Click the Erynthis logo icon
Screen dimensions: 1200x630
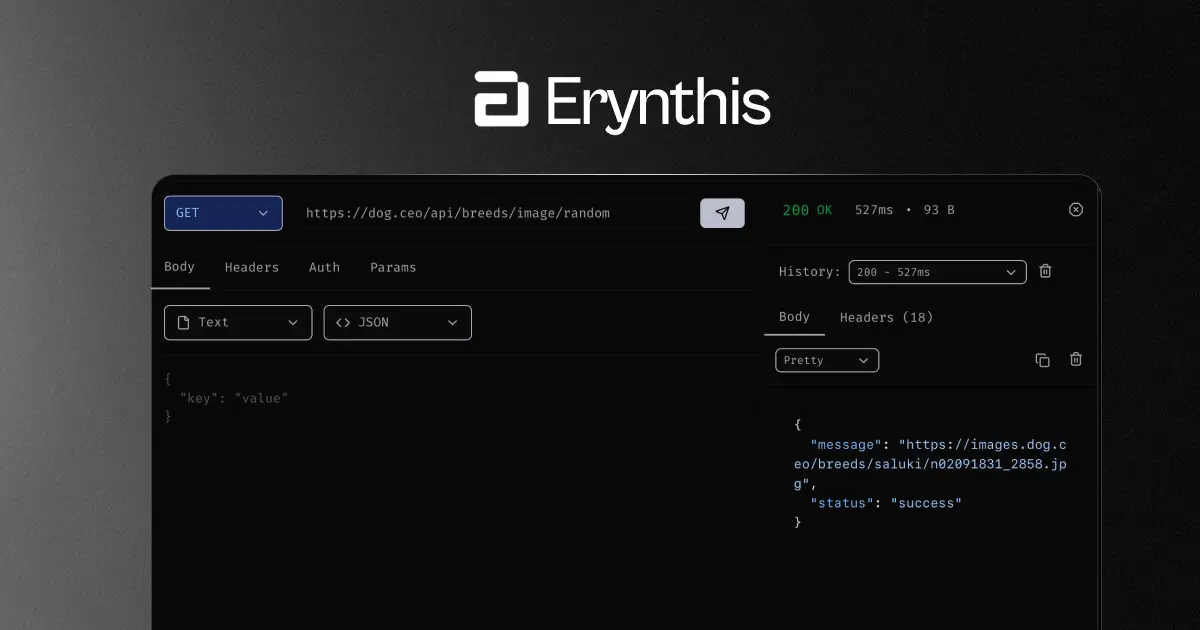point(503,99)
